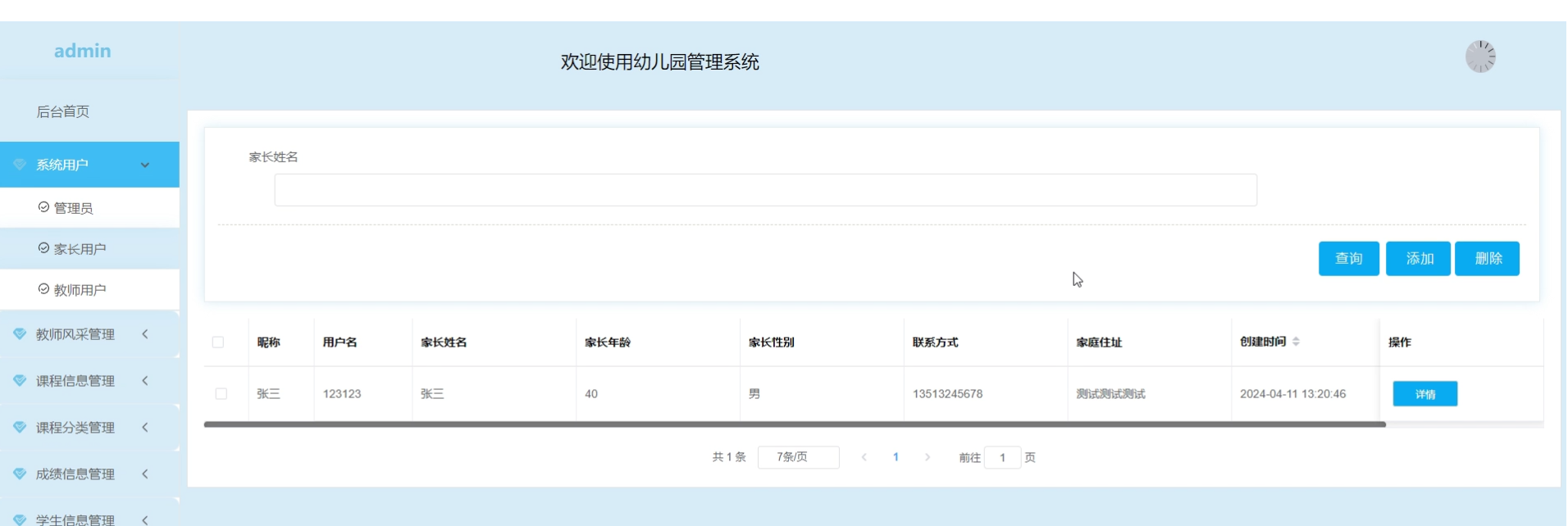Open 详情 for the 张三 row
Screen dimensions: 1568x526
pos(1425,394)
